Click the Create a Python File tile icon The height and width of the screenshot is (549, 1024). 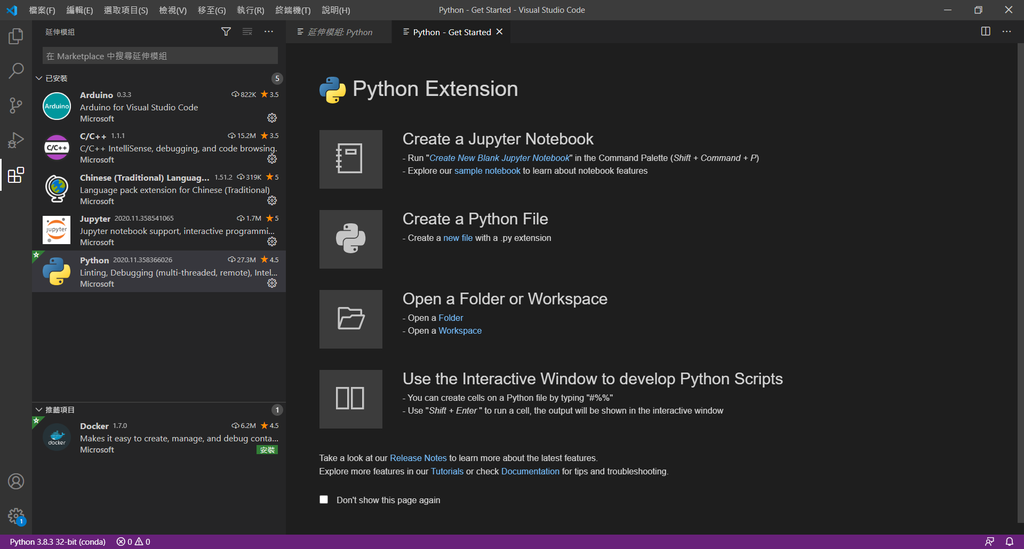pos(351,239)
